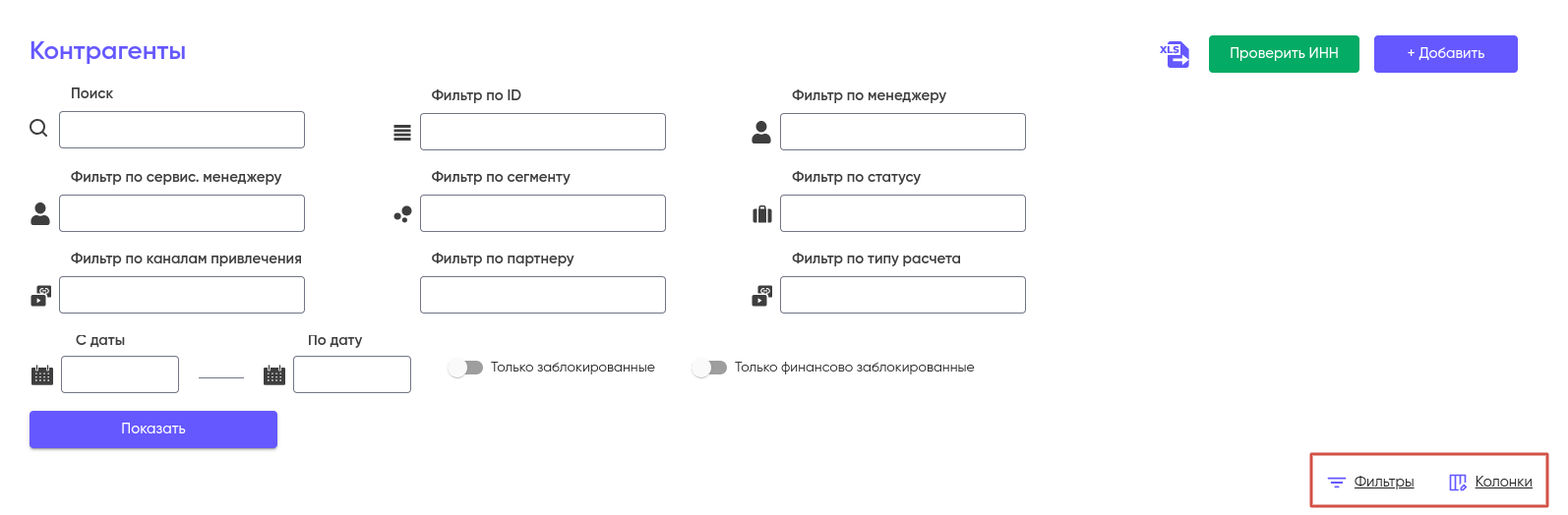Enable Только заблокированные toggle
Image resolution: width=1568 pixels, height=515 pixels.
[465, 368]
